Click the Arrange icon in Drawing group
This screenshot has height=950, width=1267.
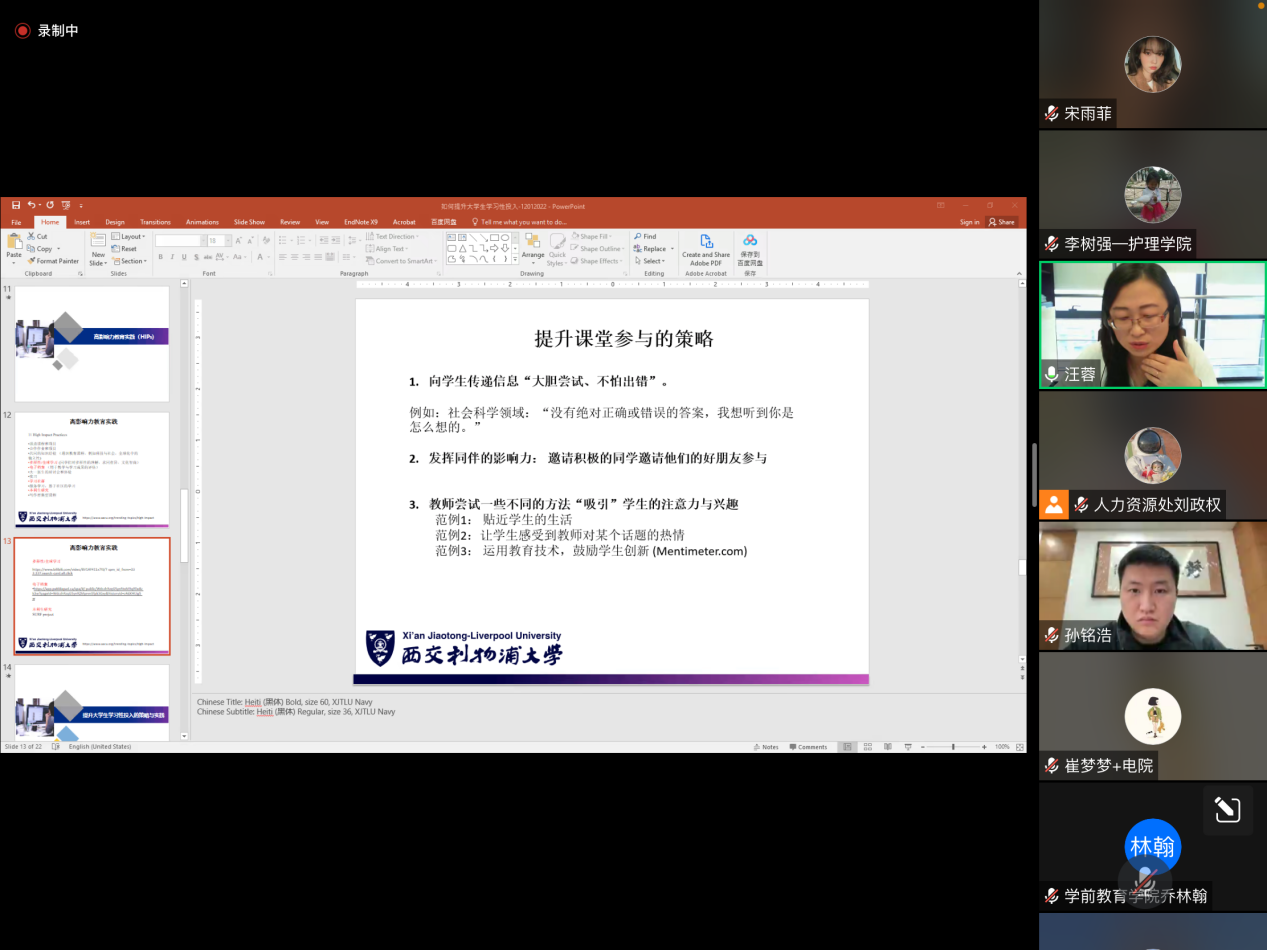[x=533, y=243]
